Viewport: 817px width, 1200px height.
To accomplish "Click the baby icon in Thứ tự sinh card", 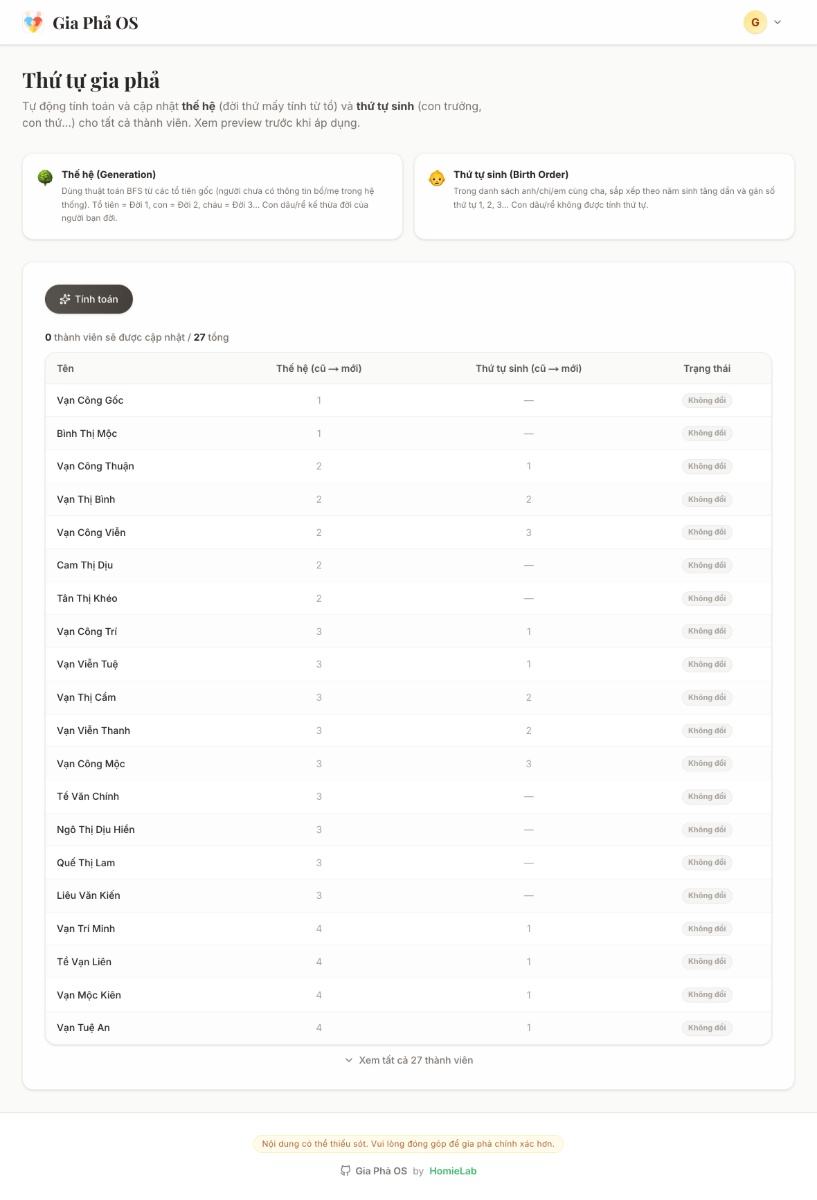I will 436,178.
